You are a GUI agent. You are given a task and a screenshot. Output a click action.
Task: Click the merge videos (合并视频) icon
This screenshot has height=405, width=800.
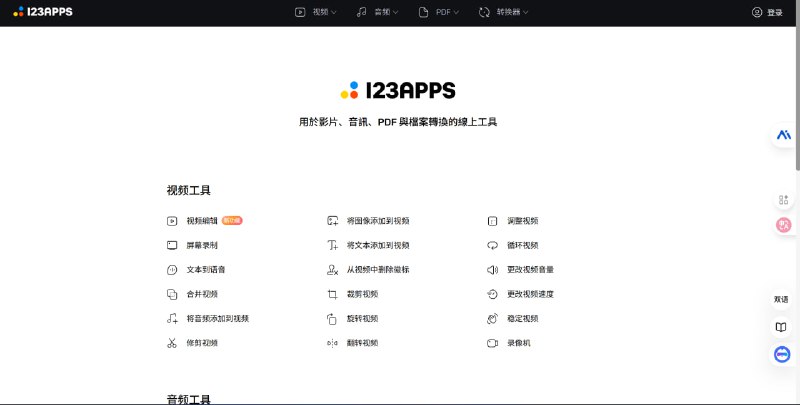coord(172,294)
